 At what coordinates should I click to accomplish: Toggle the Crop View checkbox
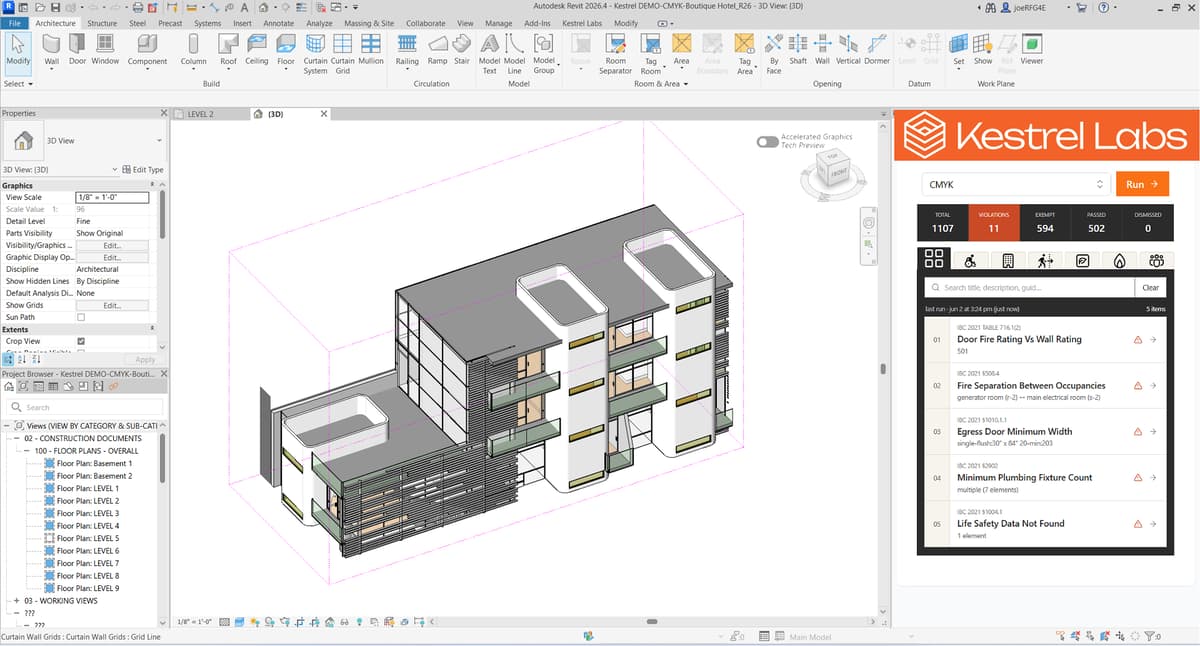(x=81, y=341)
